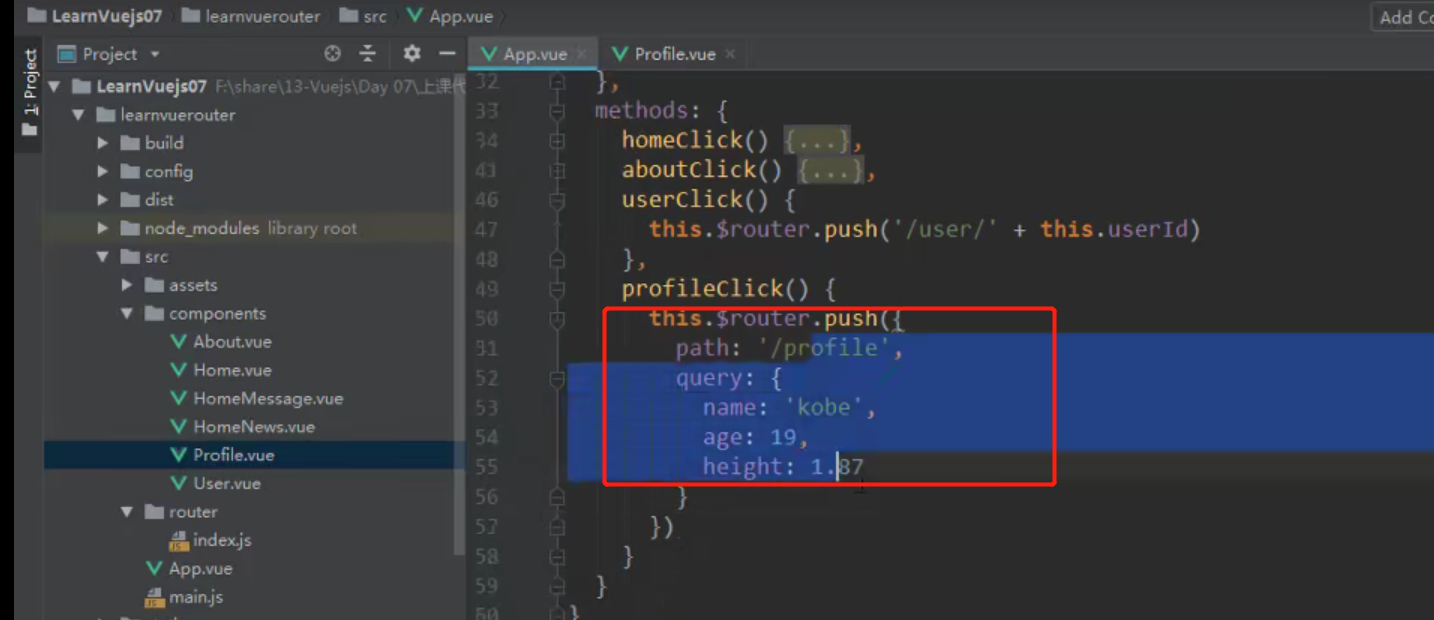Collapse the components folder
1434x620 pixels.
(x=126, y=313)
